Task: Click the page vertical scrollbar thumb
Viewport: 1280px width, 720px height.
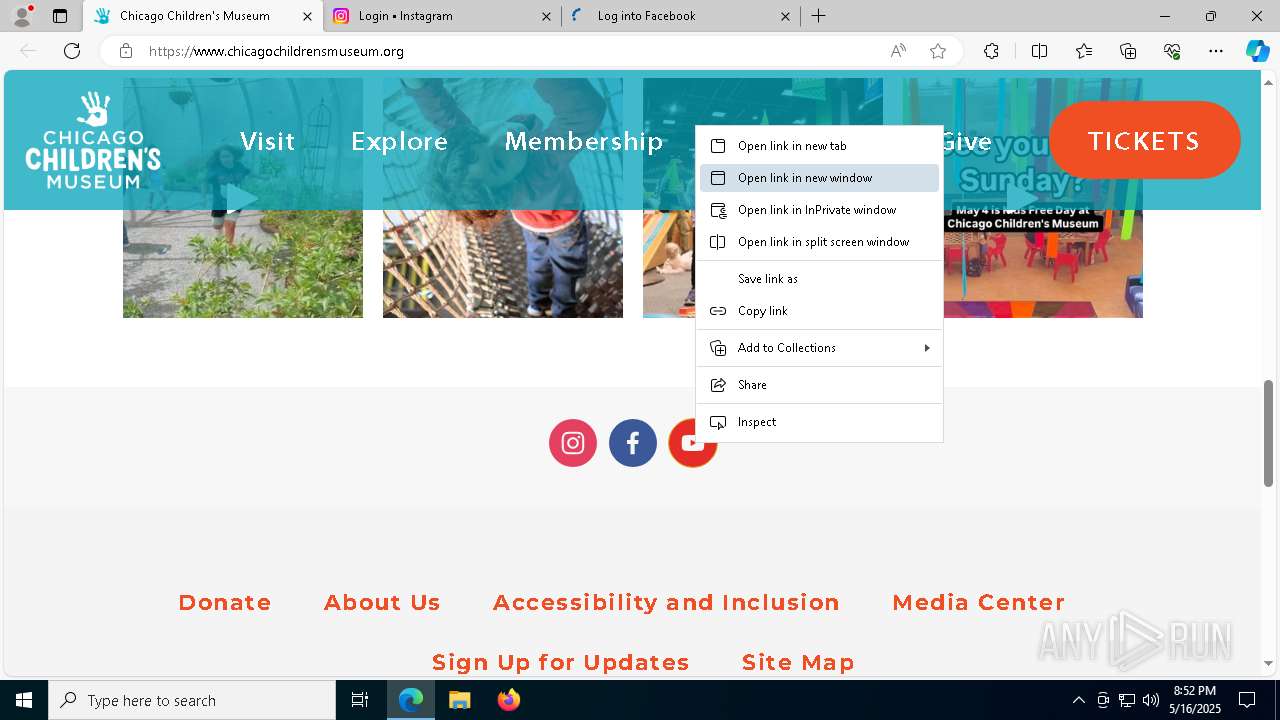Action: click(x=1269, y=433)
